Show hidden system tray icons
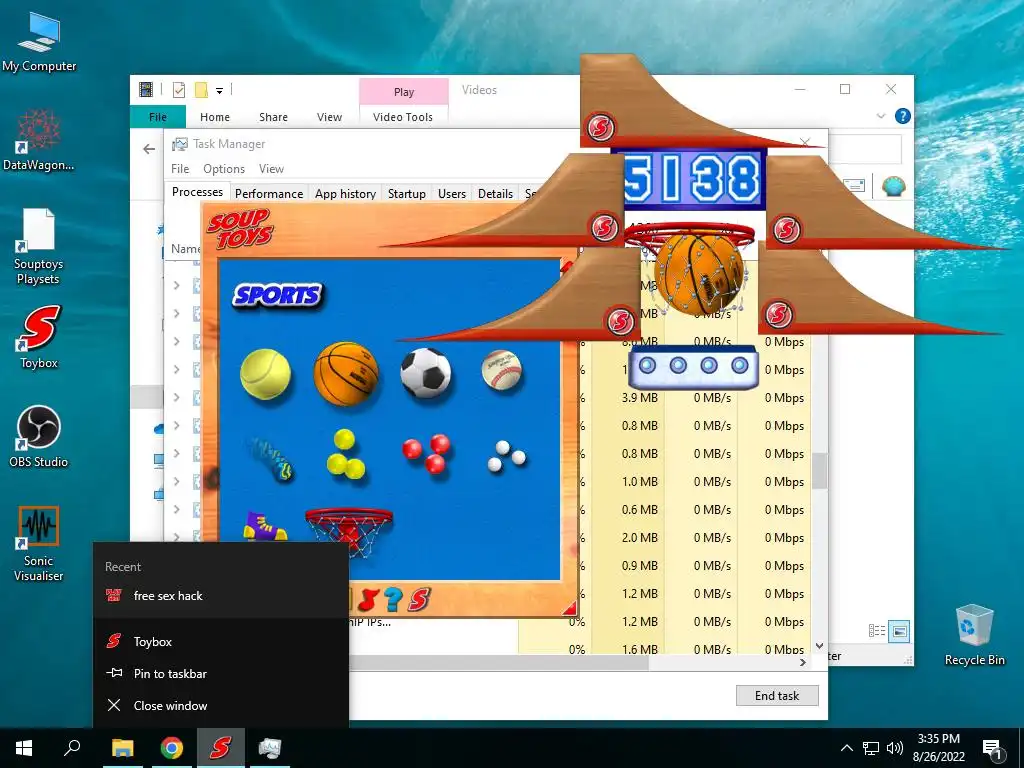This screenshot has width=1024, height=768. coord(846,748)
